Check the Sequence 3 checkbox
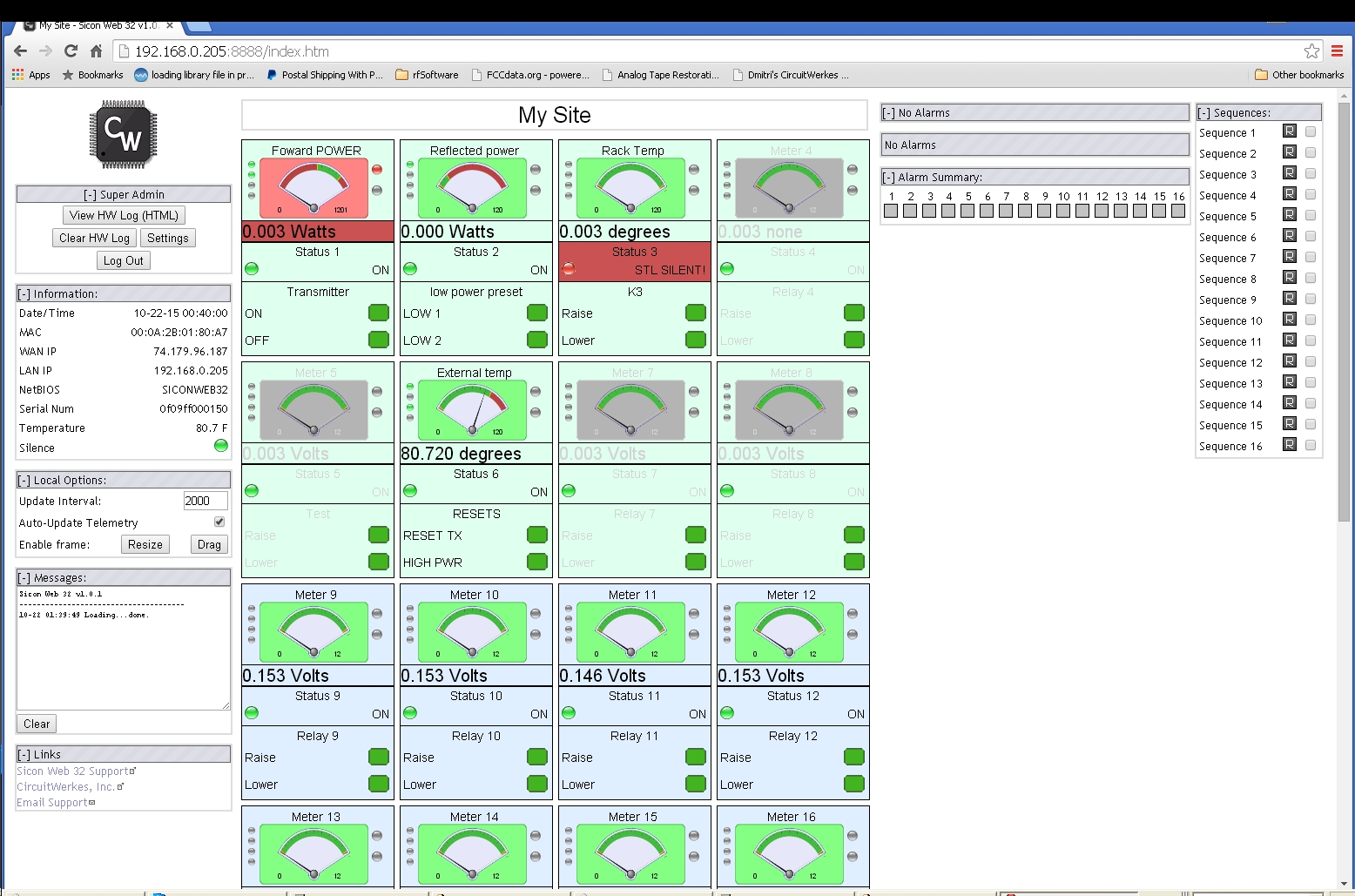The image size is (1355, 896). pyautogui.click(x=1311, y=173)
